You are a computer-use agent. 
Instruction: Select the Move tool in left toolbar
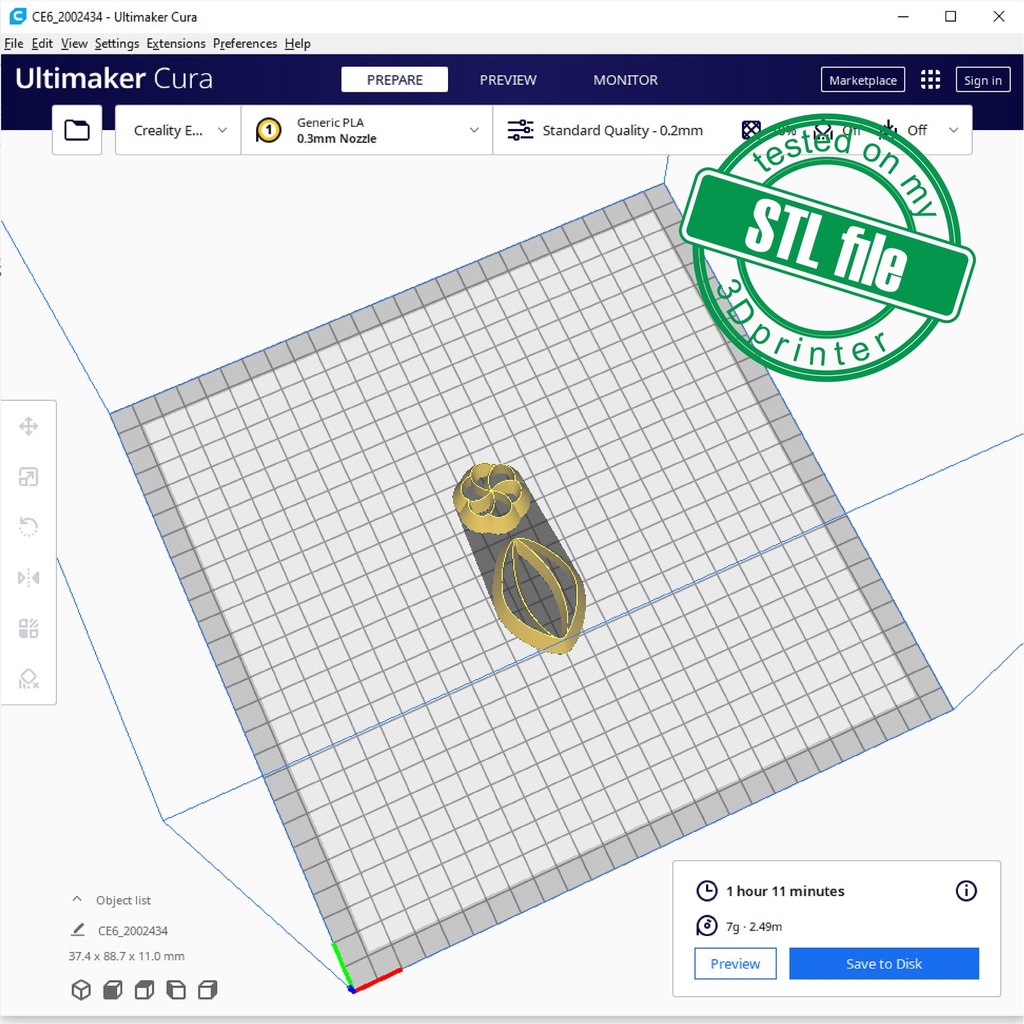(x=28, y=427)
